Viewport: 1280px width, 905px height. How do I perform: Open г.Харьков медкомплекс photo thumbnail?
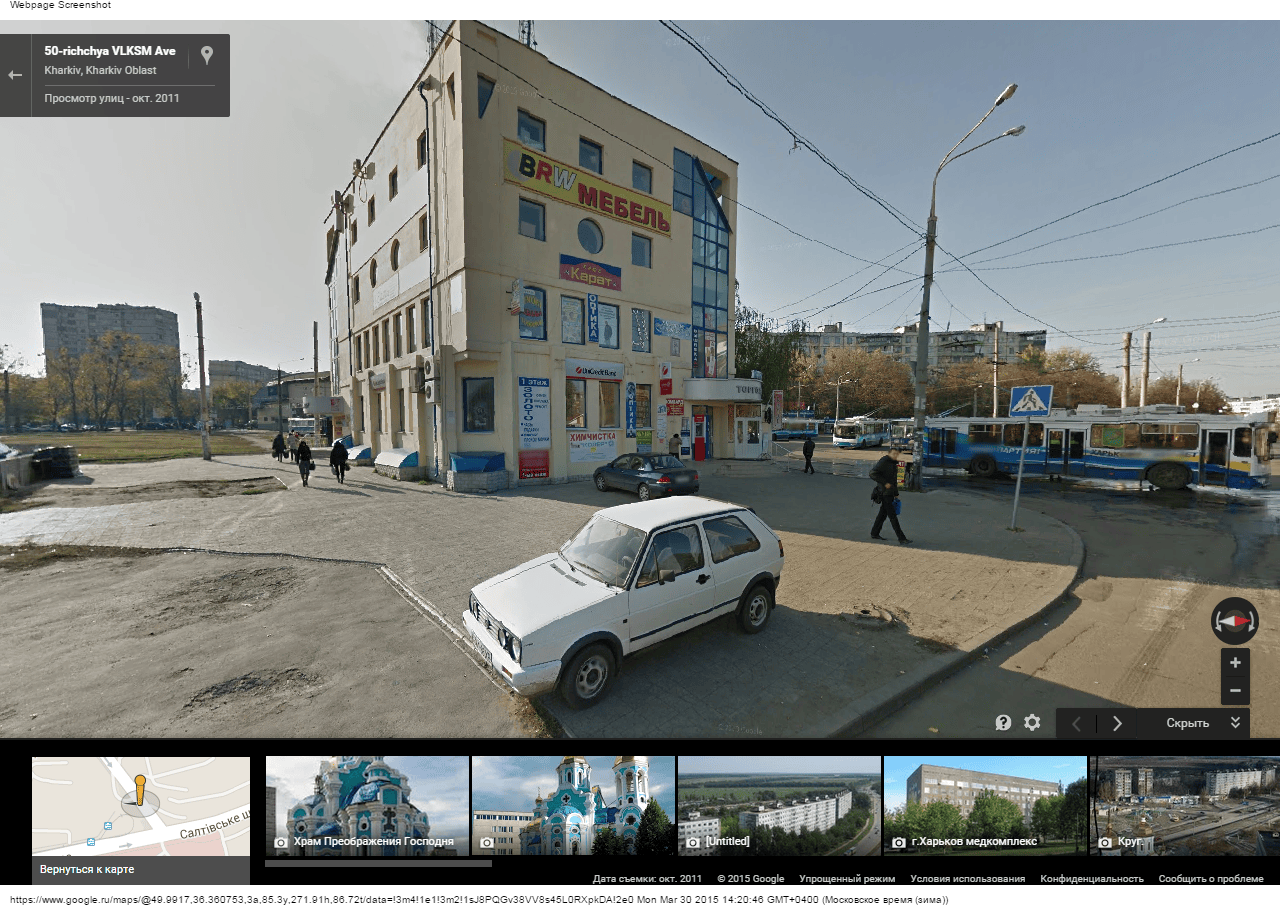click(985, 805)
